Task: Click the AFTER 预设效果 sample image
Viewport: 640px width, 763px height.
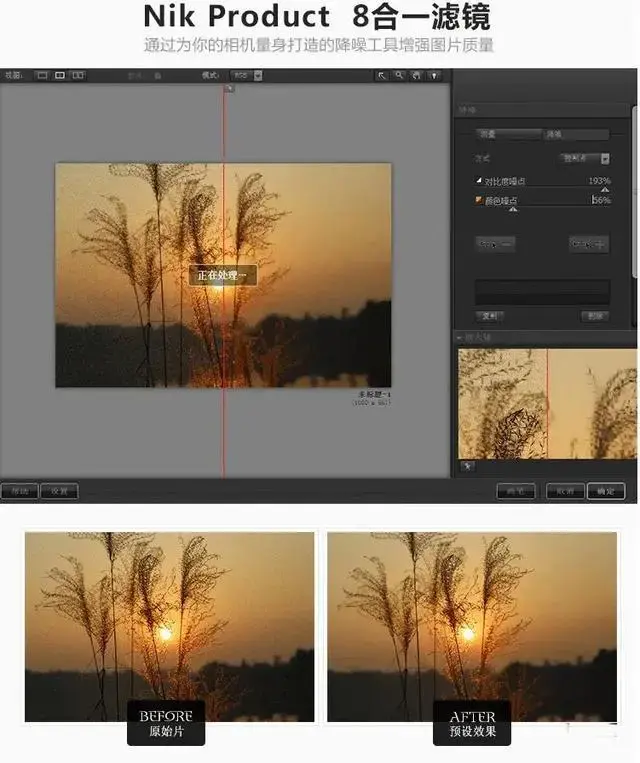Action: 472,627
